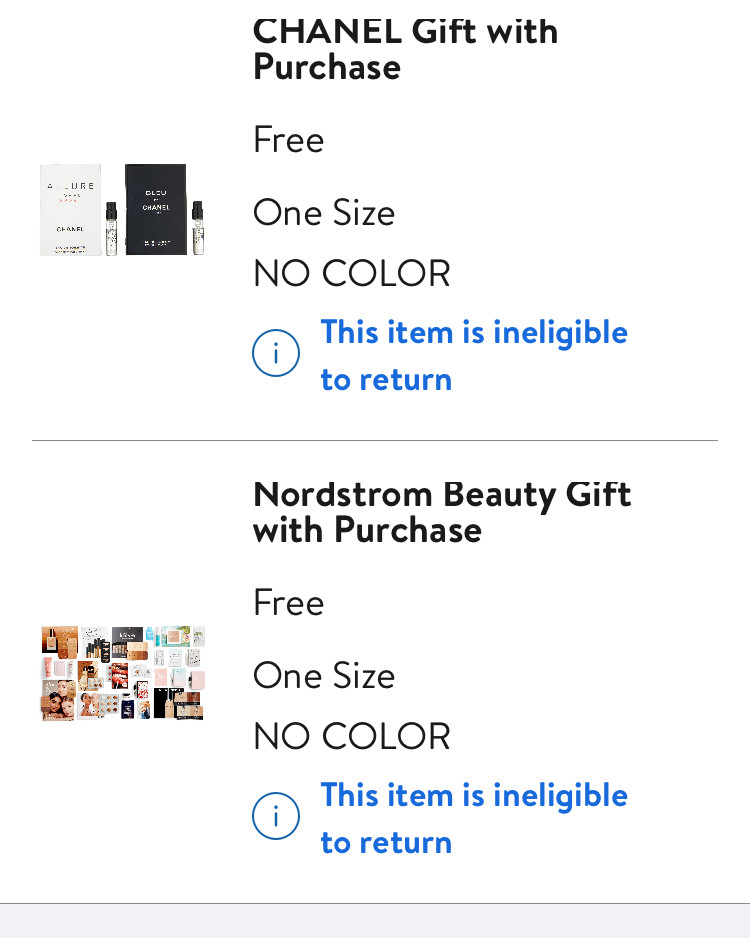Click the divider line between the two gifts

(x=375, y=440)
